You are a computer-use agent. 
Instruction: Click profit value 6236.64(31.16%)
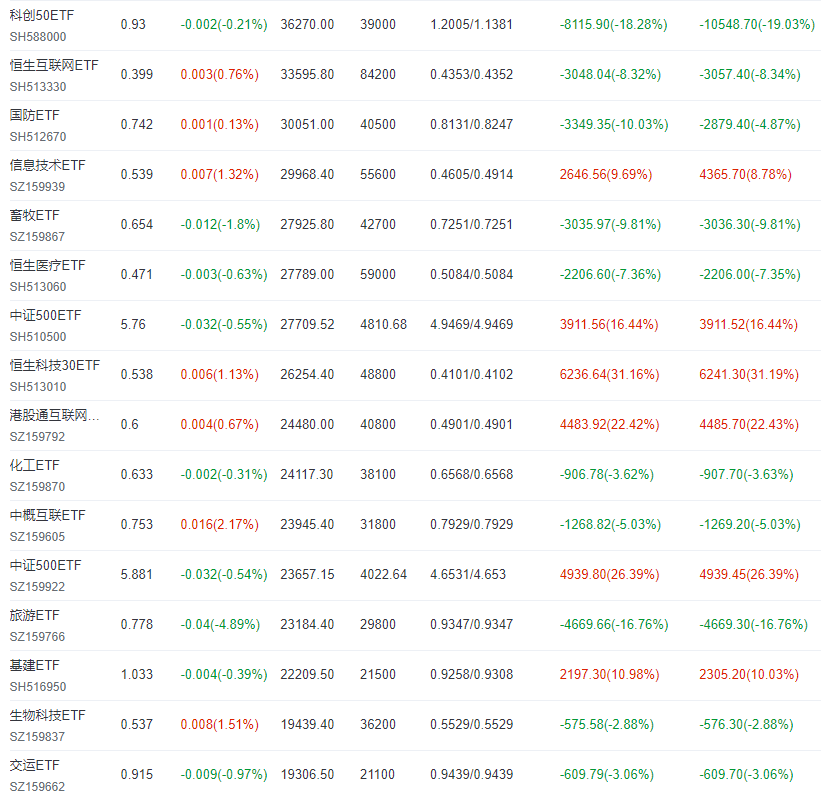tap(609, 374)
